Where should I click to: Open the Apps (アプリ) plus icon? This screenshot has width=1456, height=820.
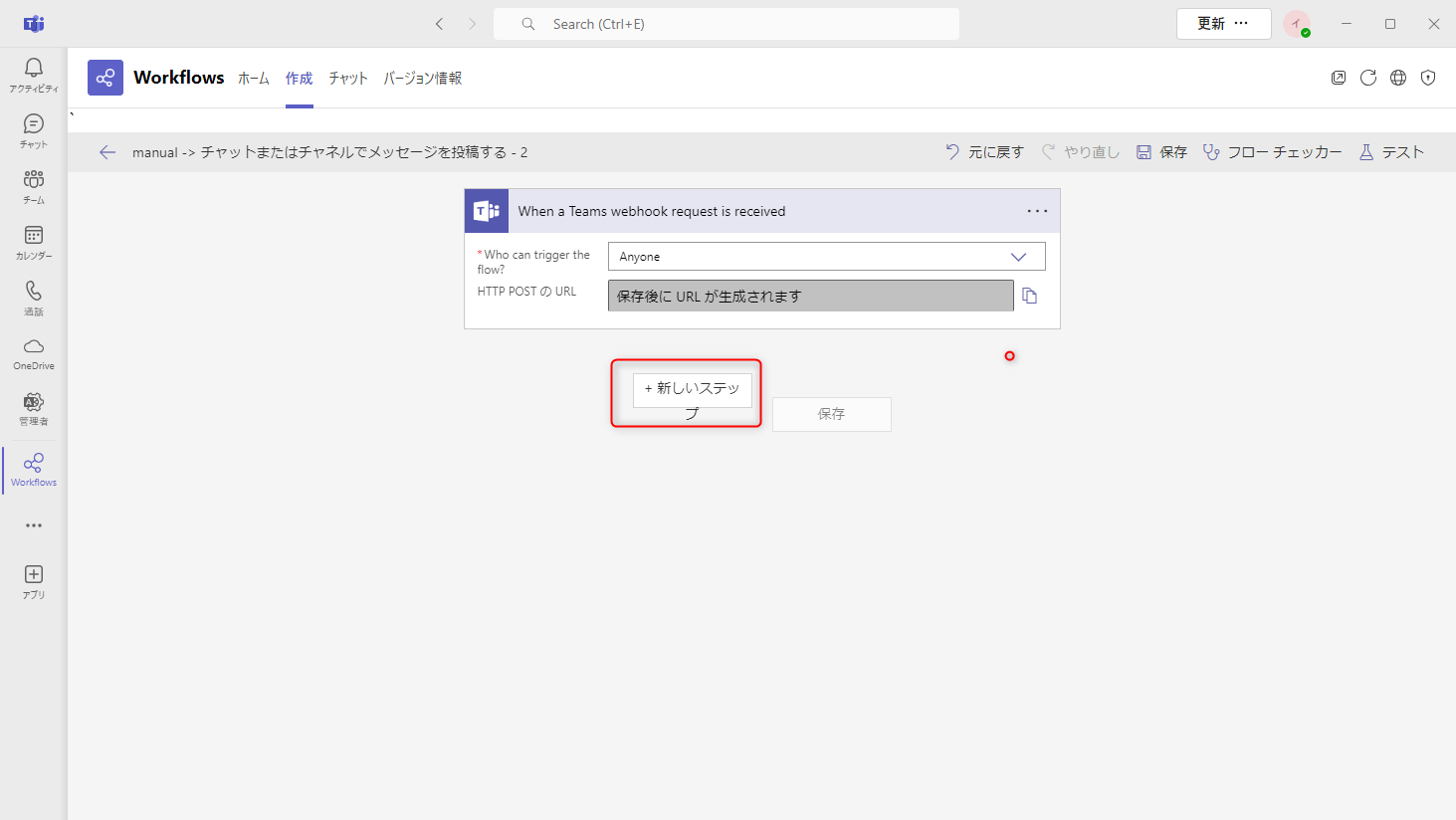(34, 582)
